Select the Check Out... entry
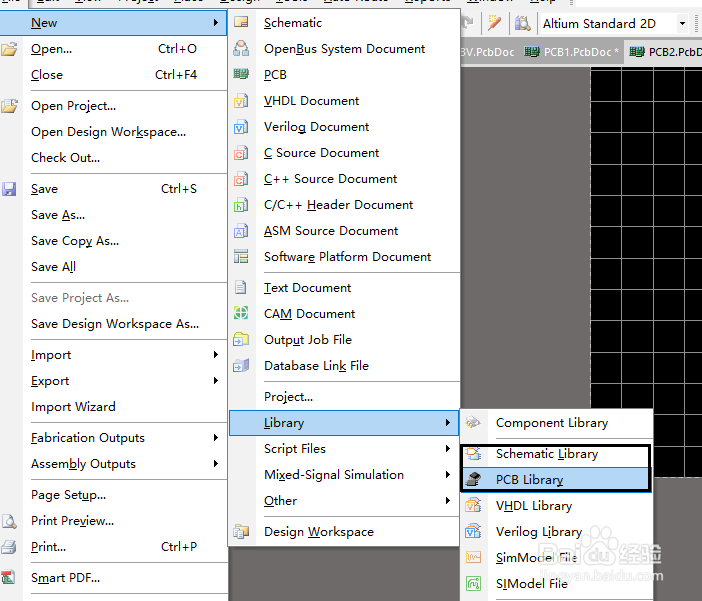This screenshot has height=601, width=702. tap(114, 158)
